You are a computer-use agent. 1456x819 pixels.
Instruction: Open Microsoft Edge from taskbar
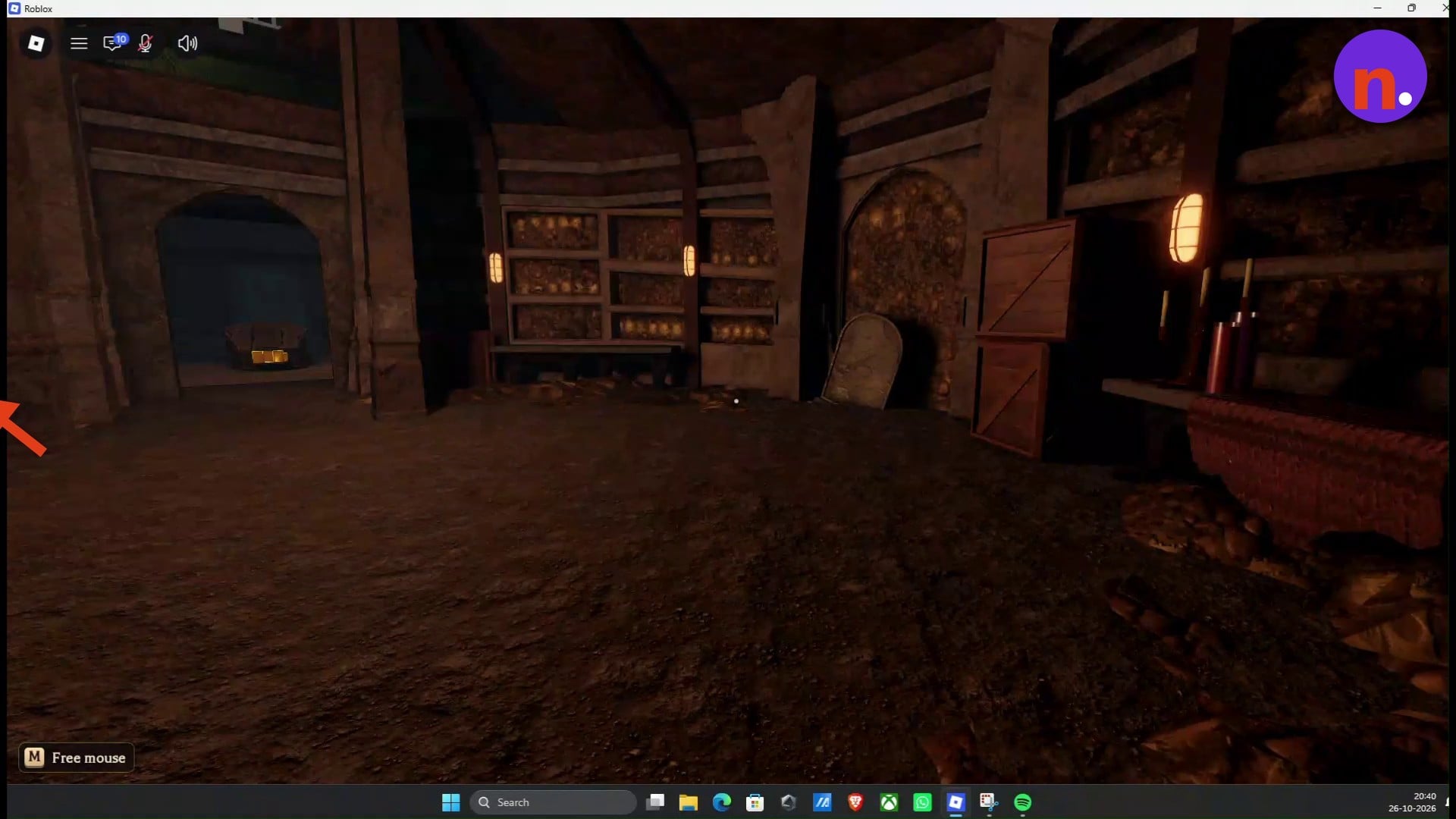coord(722,802)
